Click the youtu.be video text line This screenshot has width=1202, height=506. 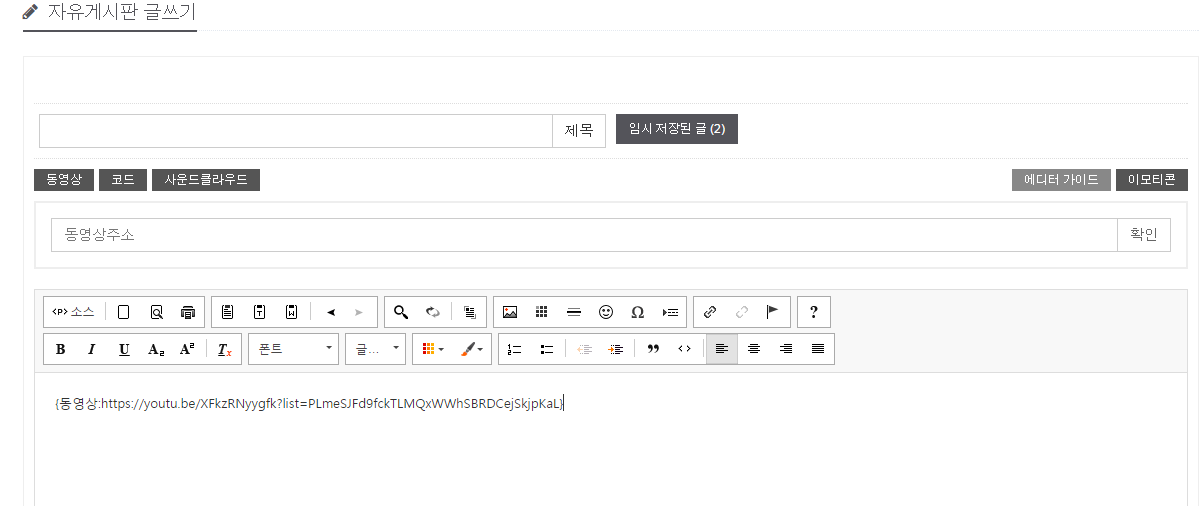[310, 404]
